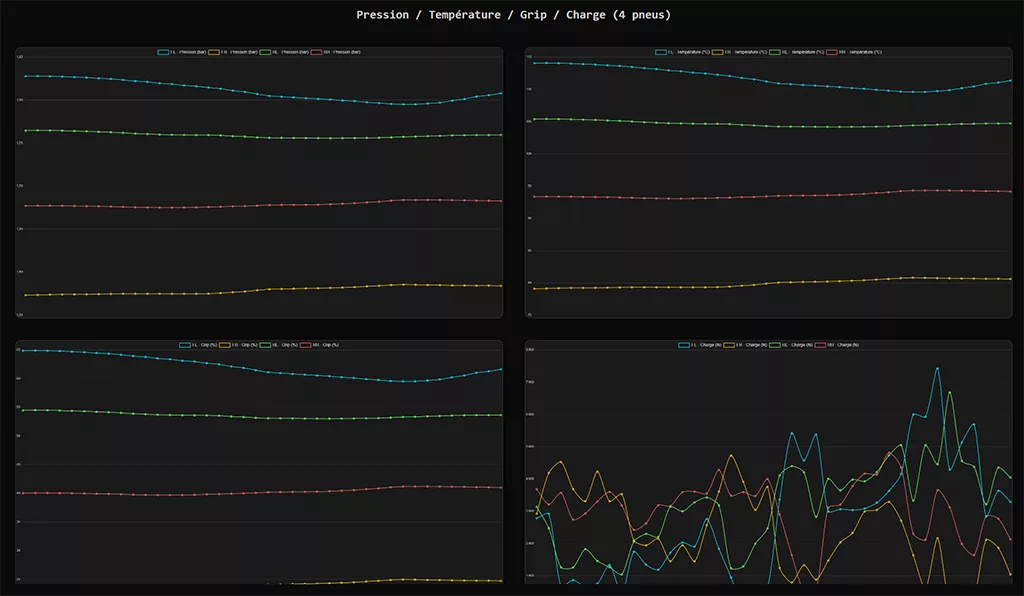Click the yellow FR Grip legend swatch
The image size is (1024, 596).
(224, 344)
